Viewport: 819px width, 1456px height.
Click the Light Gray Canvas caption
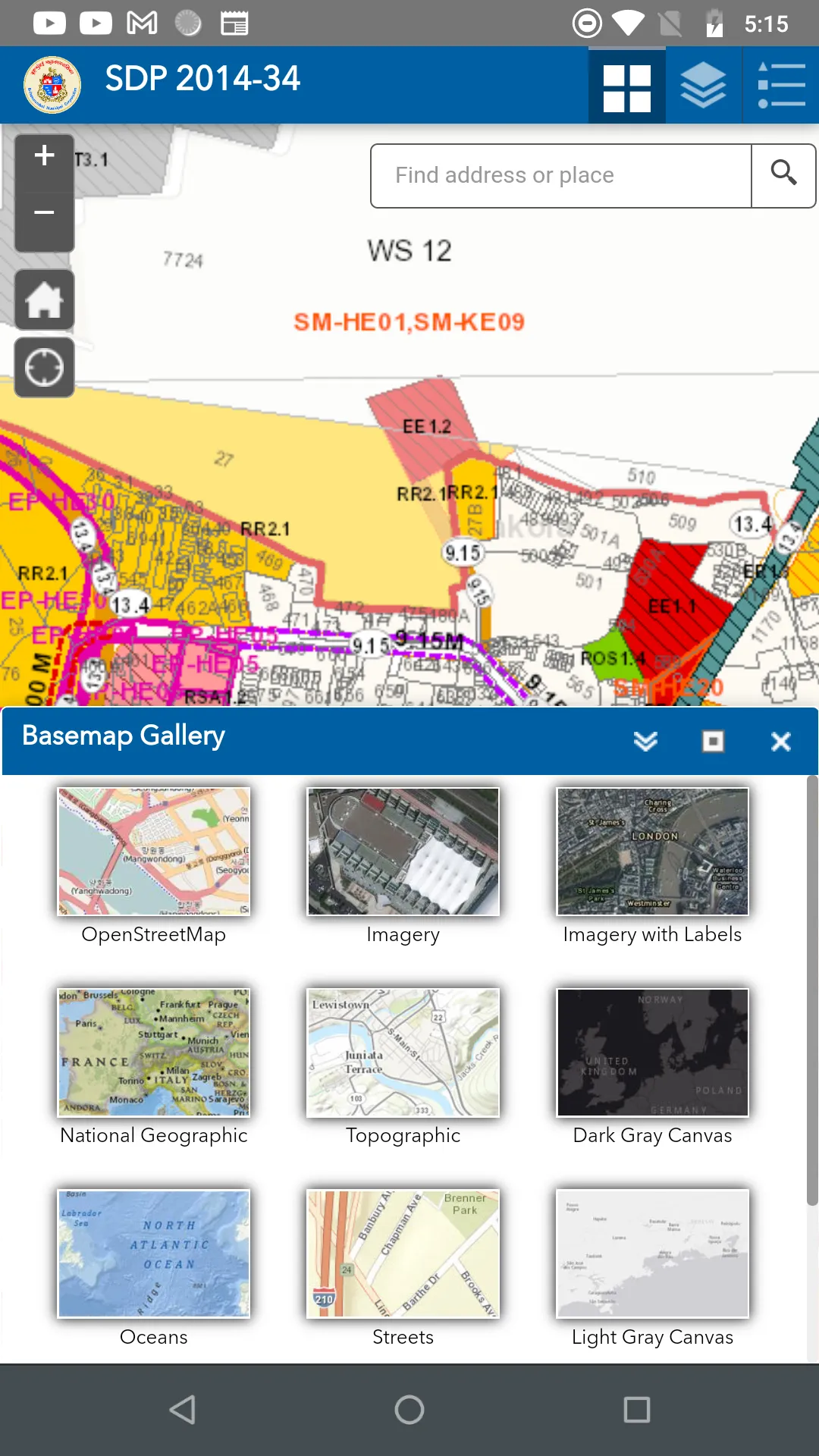click(653, 1337)
